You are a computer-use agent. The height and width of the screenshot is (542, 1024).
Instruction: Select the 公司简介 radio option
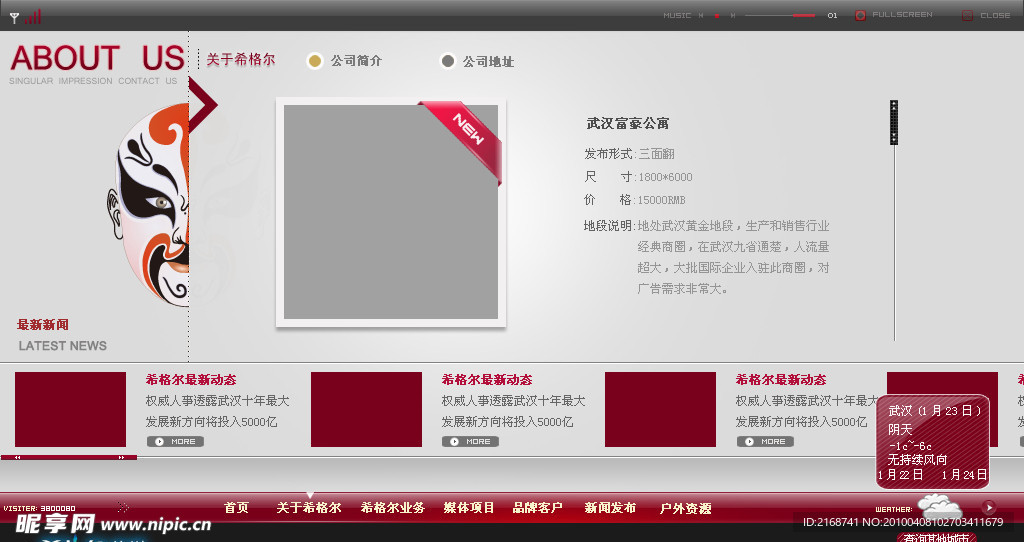[315, 61]
